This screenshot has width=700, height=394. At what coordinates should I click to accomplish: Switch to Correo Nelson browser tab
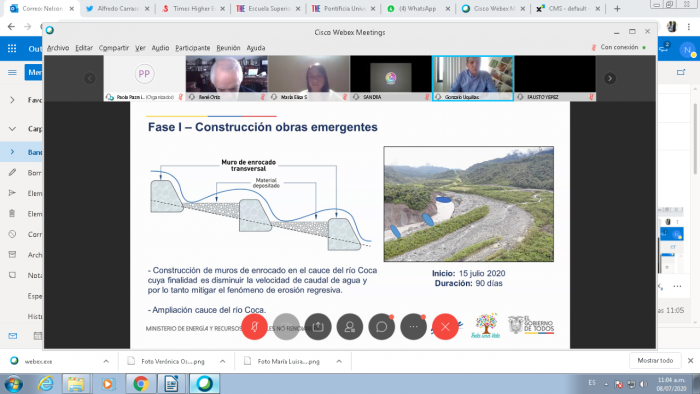point(42,8)
